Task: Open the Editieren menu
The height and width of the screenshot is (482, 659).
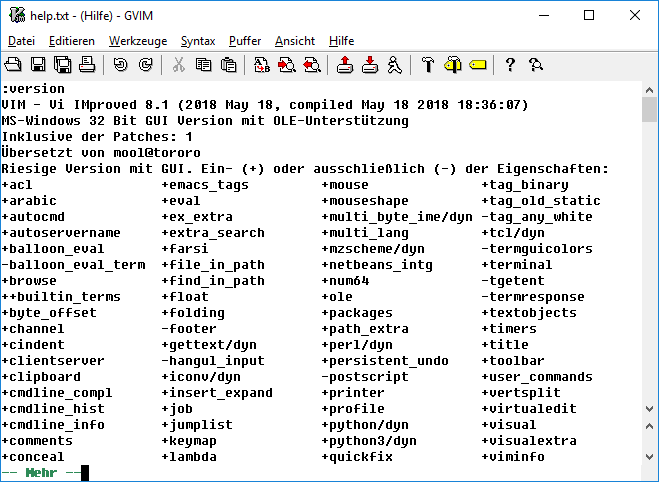Action: pos(72,41)
